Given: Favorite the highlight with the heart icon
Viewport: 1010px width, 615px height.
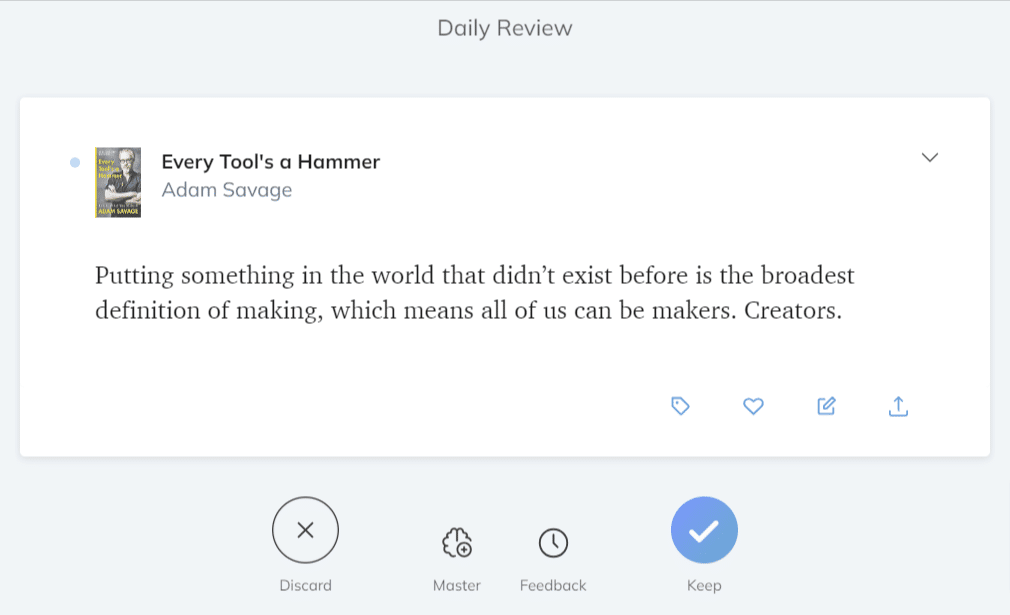Looking at the screenshot, I should [x=753, y=406].
